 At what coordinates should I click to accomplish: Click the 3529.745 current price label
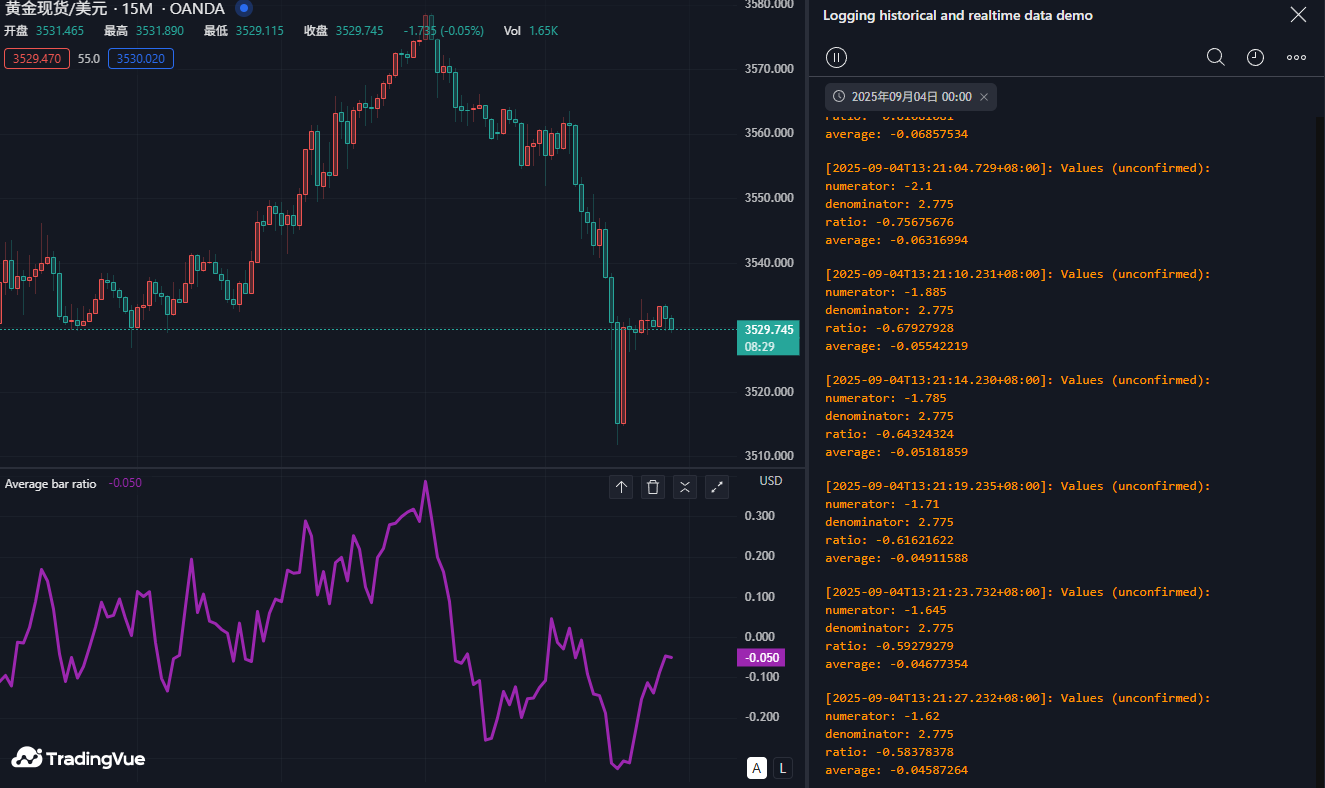click(768, 330)
